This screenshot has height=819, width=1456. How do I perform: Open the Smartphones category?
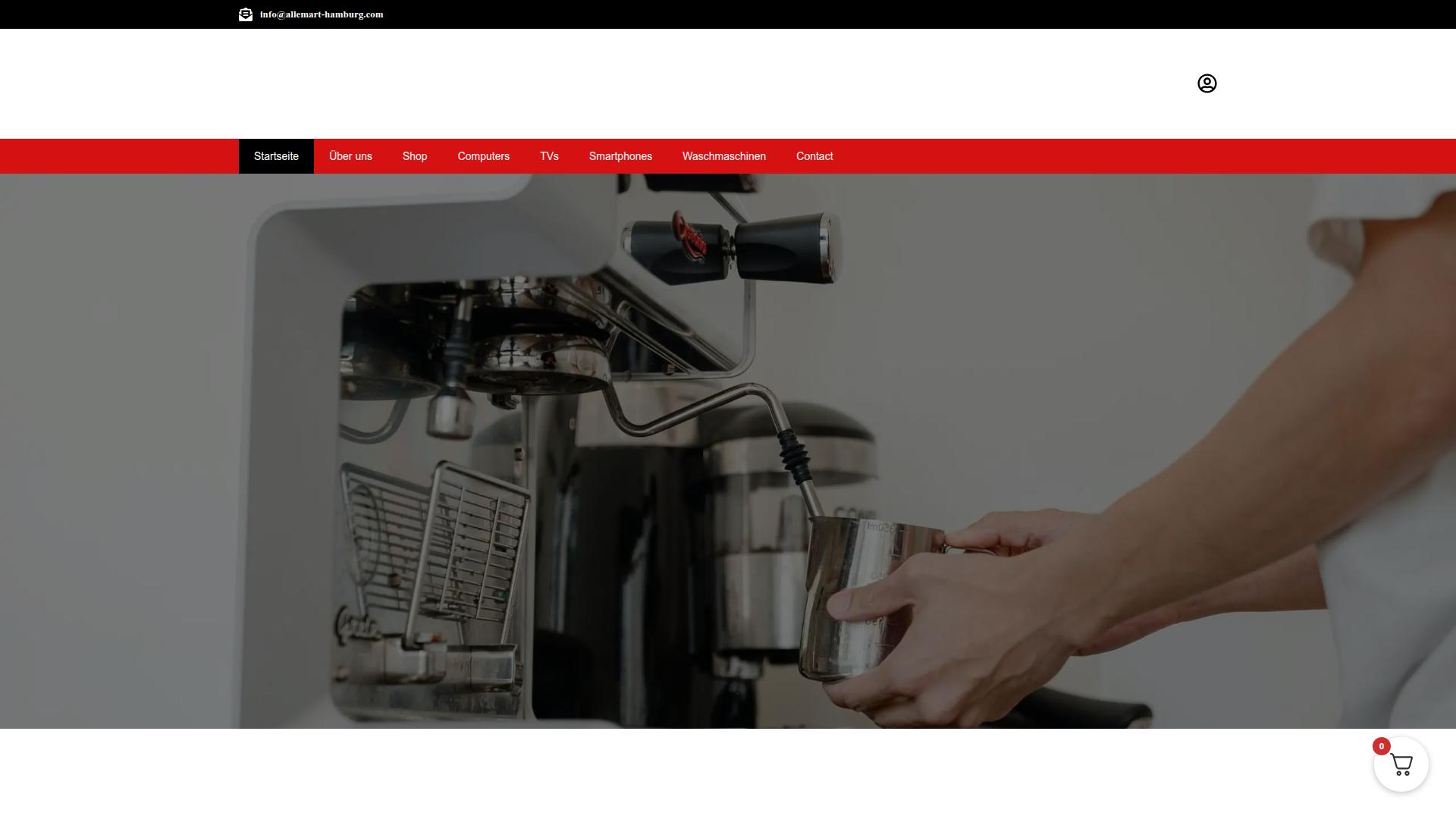(620, 156)
